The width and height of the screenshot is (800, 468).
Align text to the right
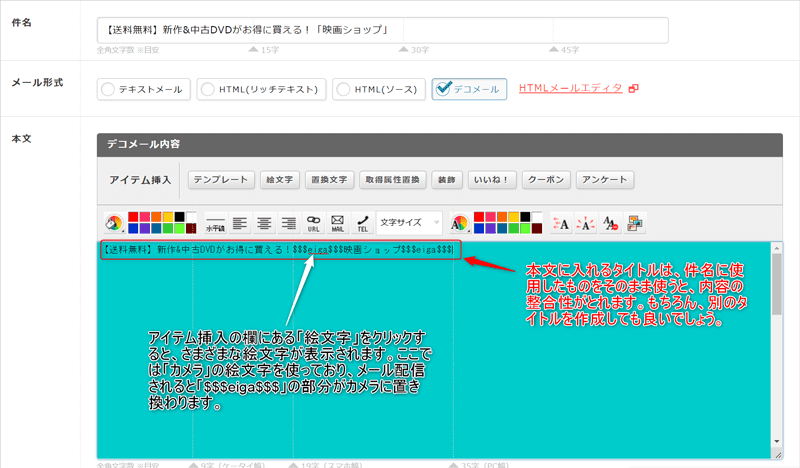pyautogui.click(x=288, y=222)
